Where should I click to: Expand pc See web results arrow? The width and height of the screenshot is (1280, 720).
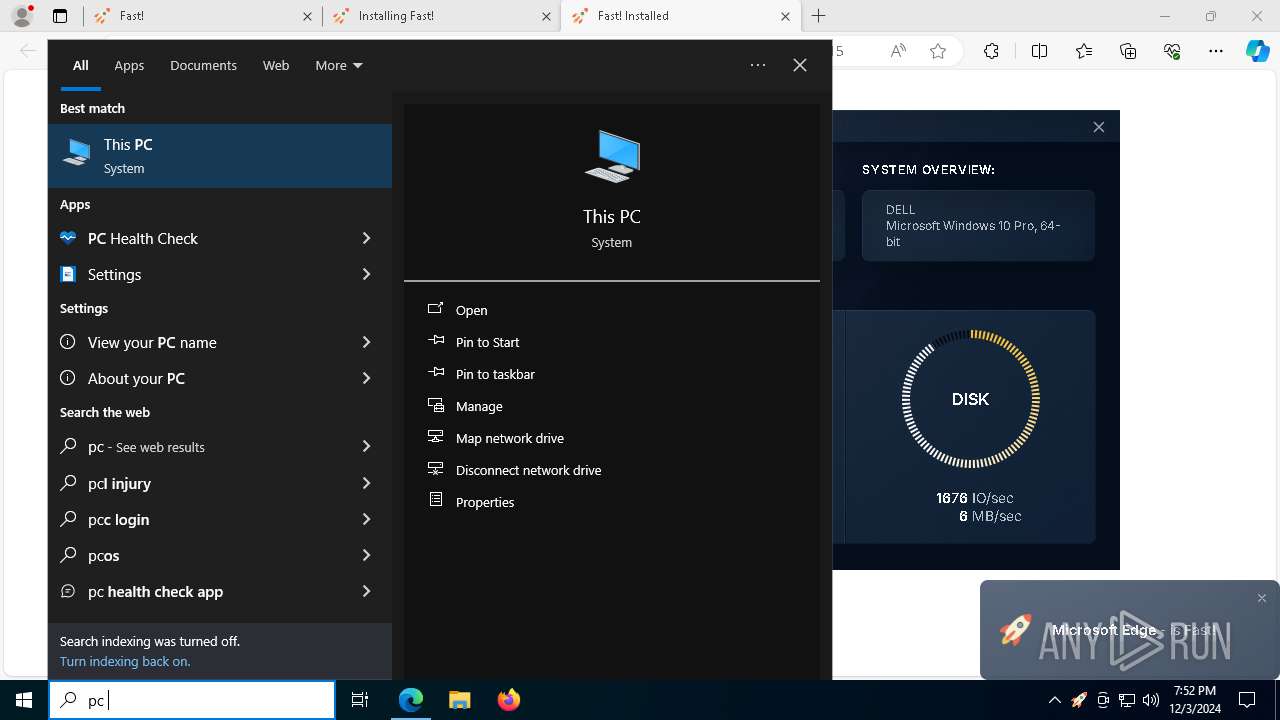click(x=366, y=446)
